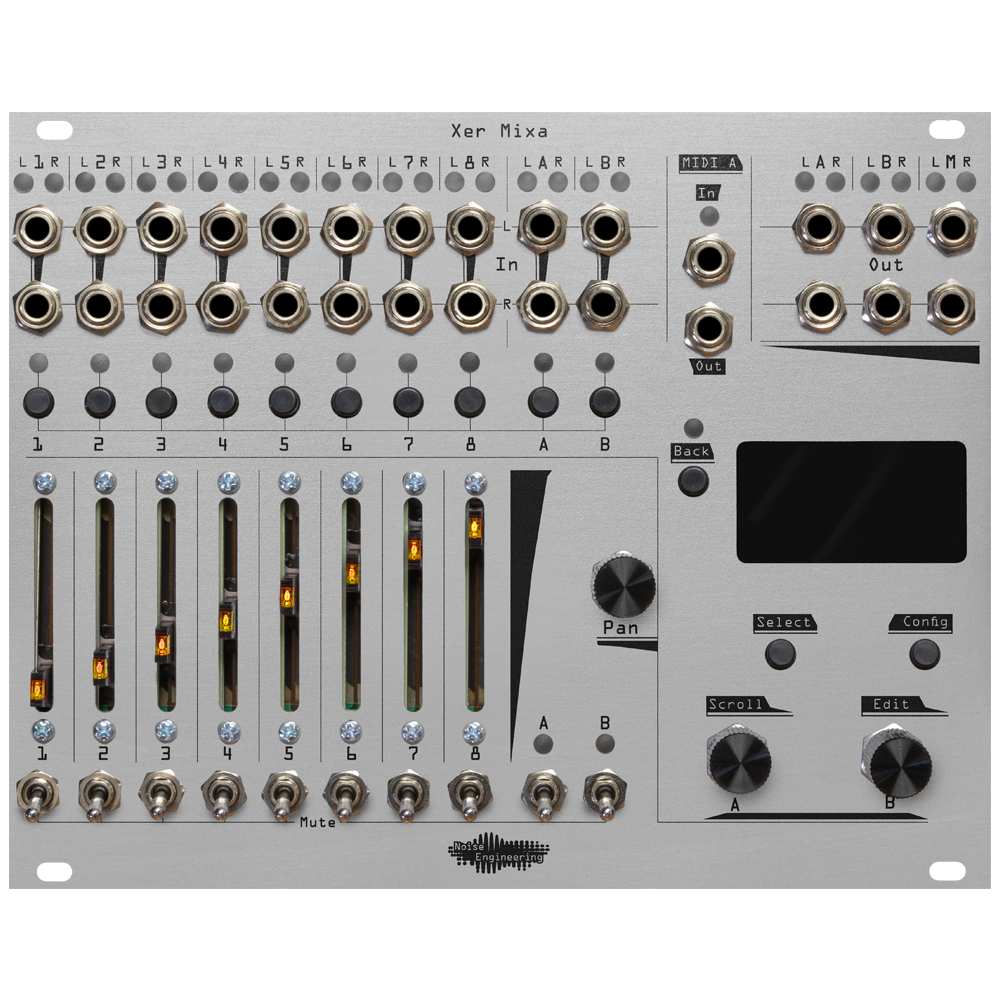Viewport: 1000px width, 1000px height.
Task: Click output A left jack
Action: (819, 228)
